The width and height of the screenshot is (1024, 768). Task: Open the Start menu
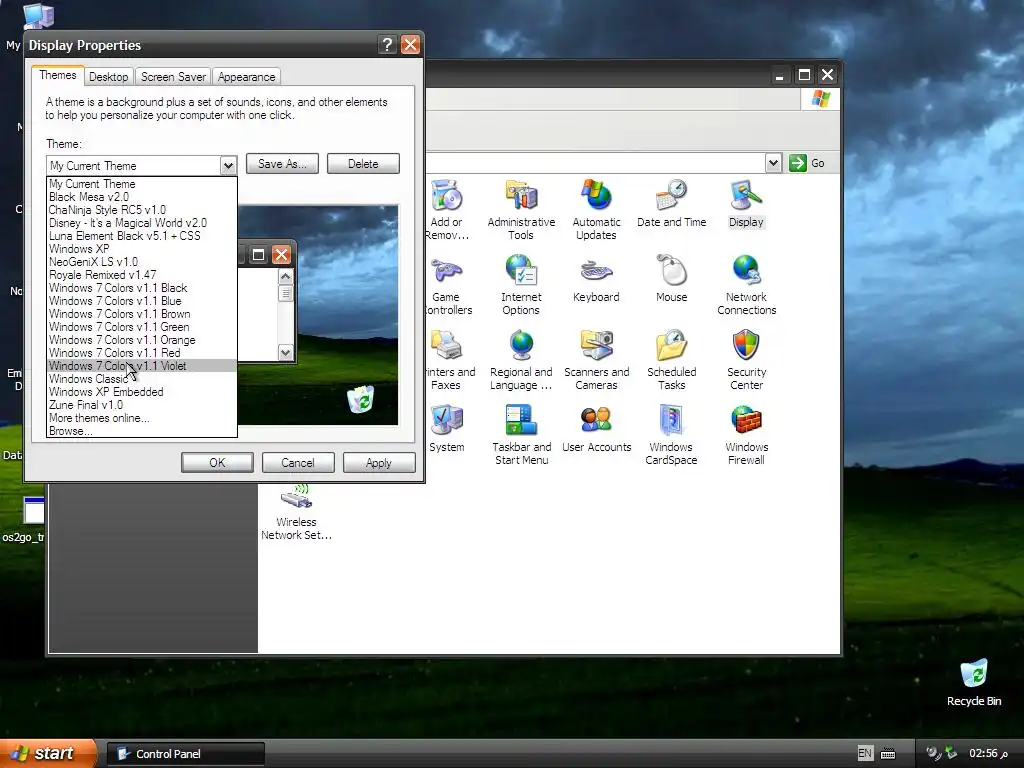(47, 753)
